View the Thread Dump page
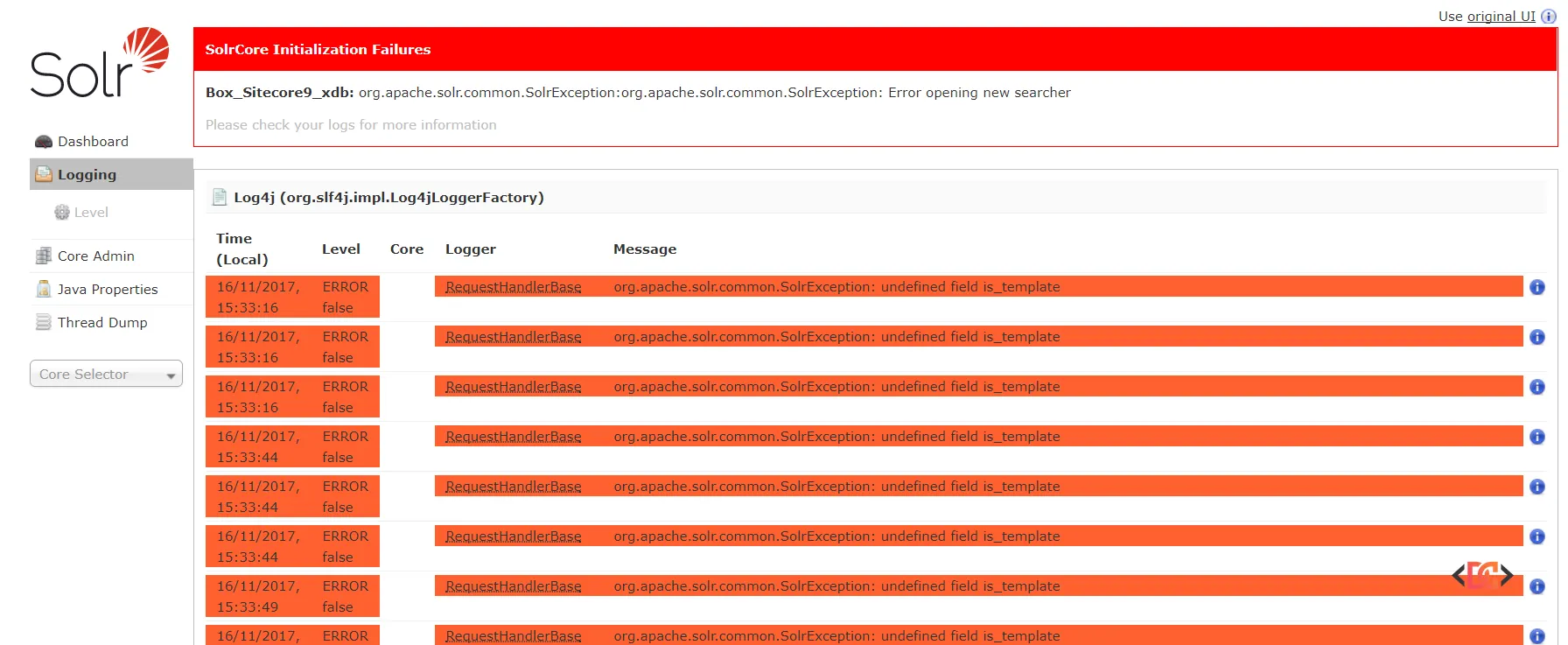 [102, 323]
